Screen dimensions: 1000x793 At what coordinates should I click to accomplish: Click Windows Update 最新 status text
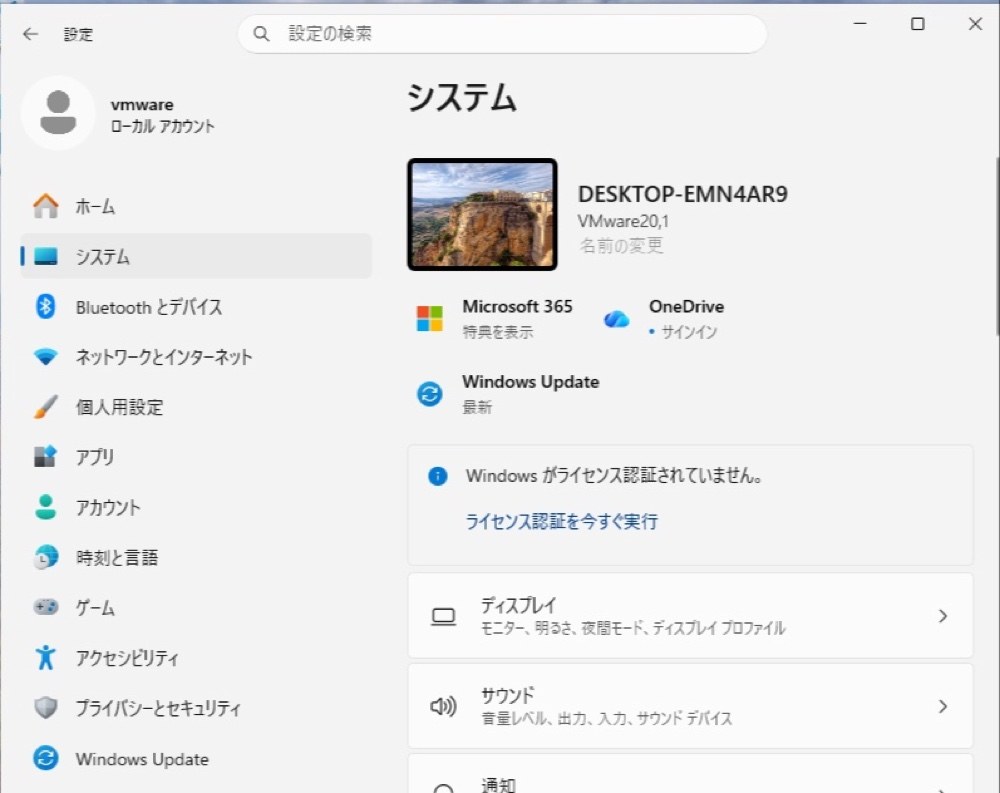477,407
